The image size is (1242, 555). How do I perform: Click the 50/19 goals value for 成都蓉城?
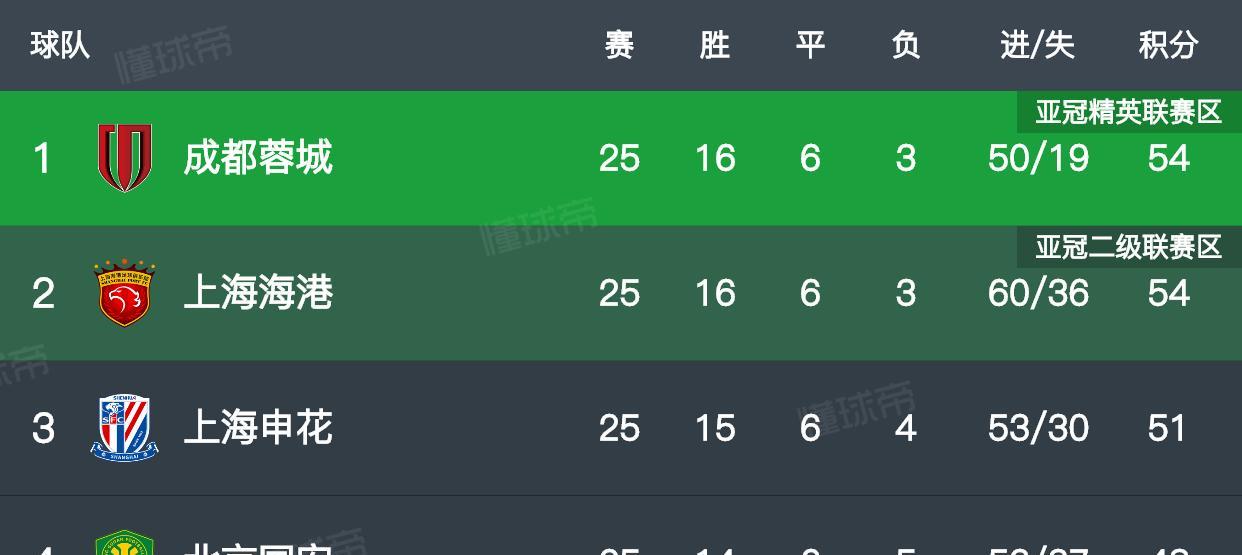point(1038,158)
